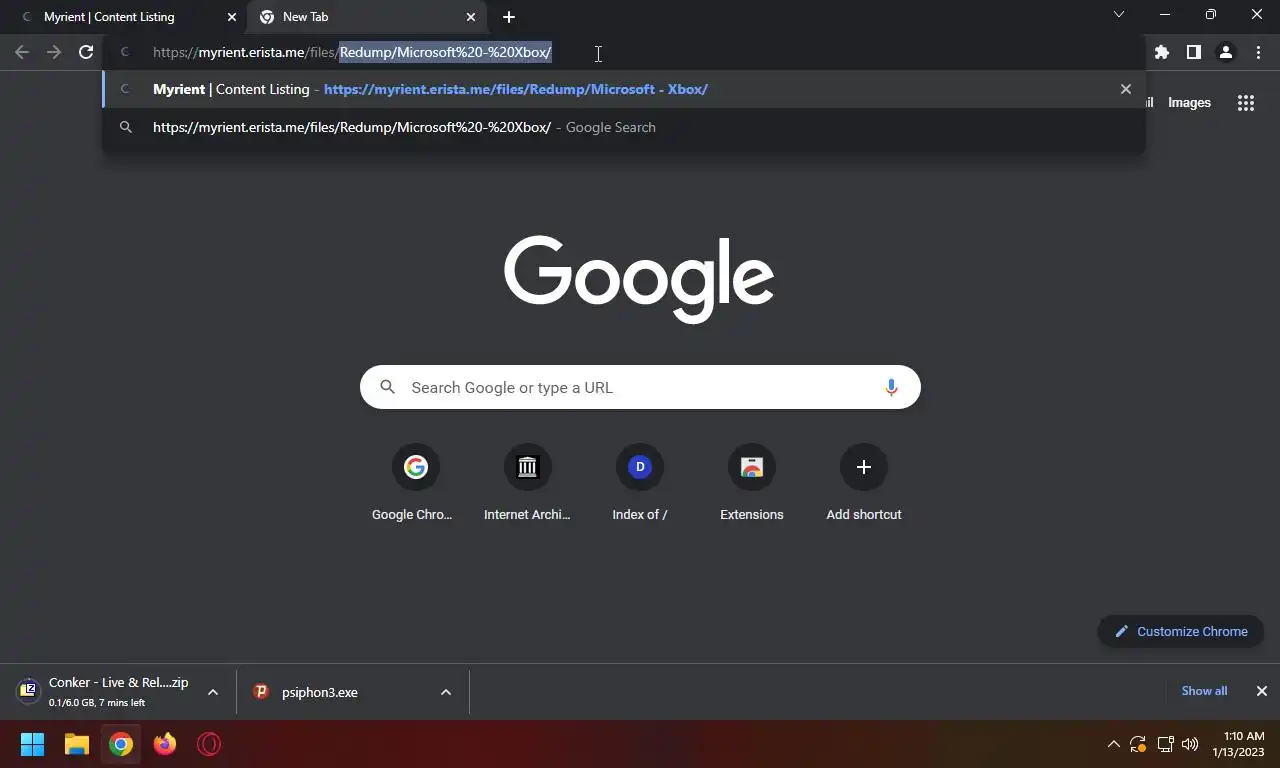Screen dimensions: 1280x768
Task: Click the sync update tray icon
Action: coord(1138,744)
